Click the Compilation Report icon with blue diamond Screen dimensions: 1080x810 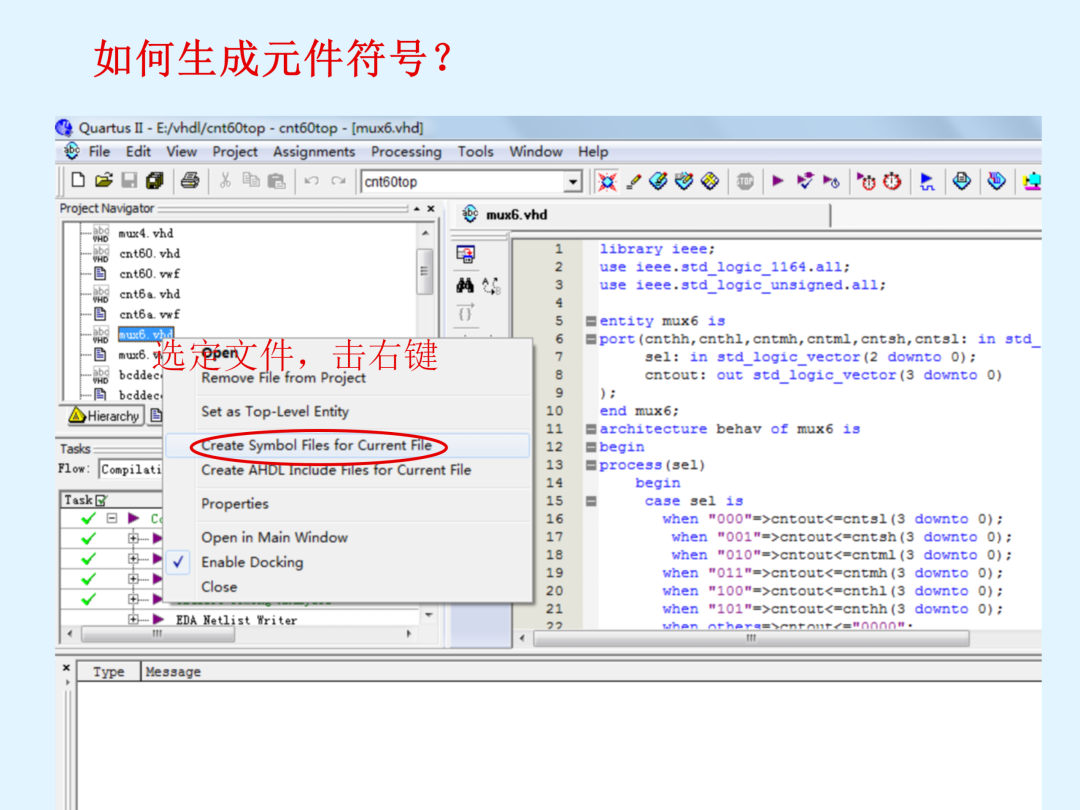pyautogui.click(x=962, y=181)
